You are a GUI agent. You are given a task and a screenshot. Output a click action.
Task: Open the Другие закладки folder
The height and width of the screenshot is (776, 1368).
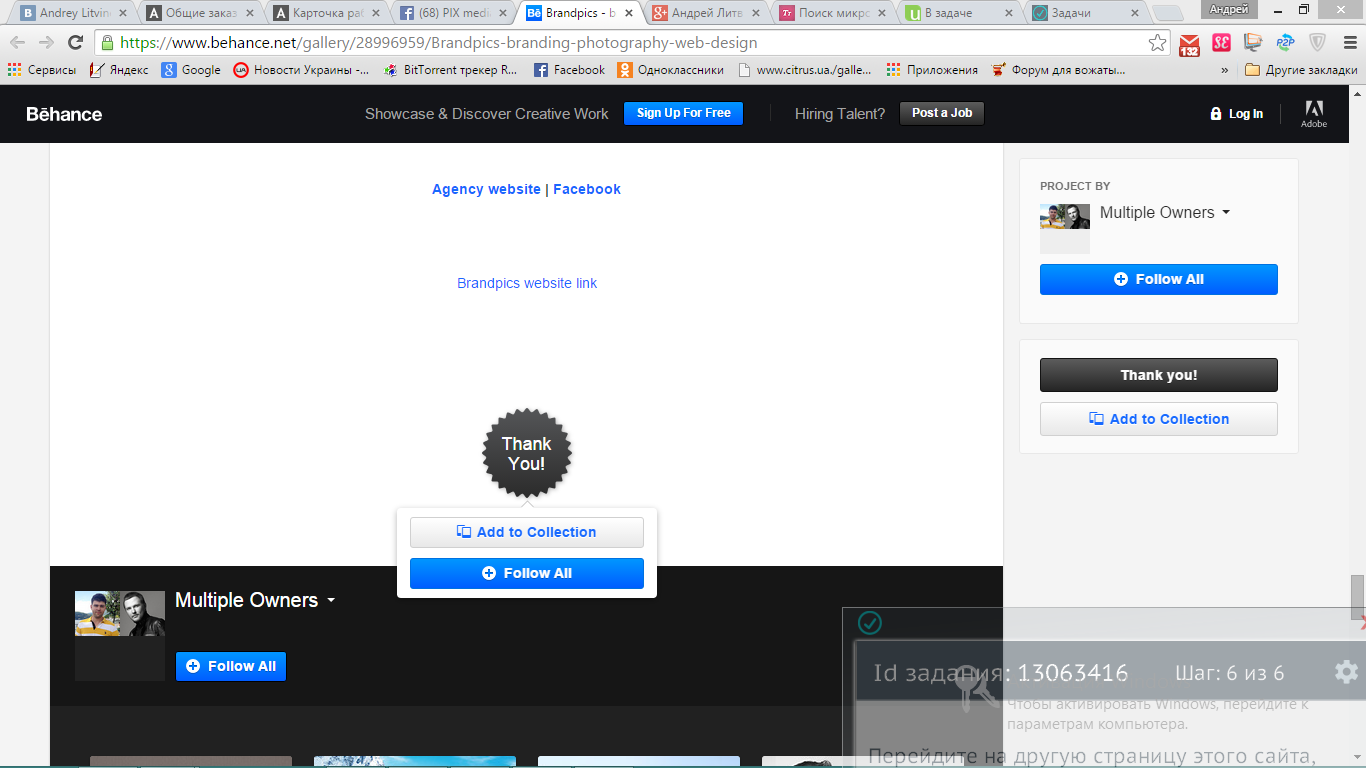coord(1301,70)
